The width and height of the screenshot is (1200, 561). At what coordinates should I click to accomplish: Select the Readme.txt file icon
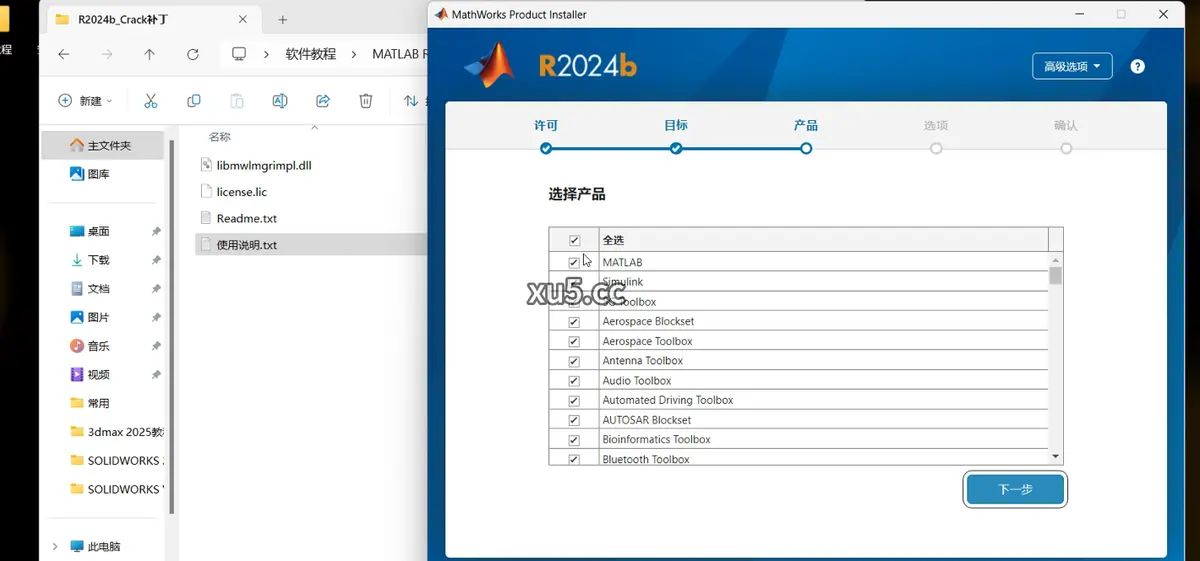click(x=207, y=218)
